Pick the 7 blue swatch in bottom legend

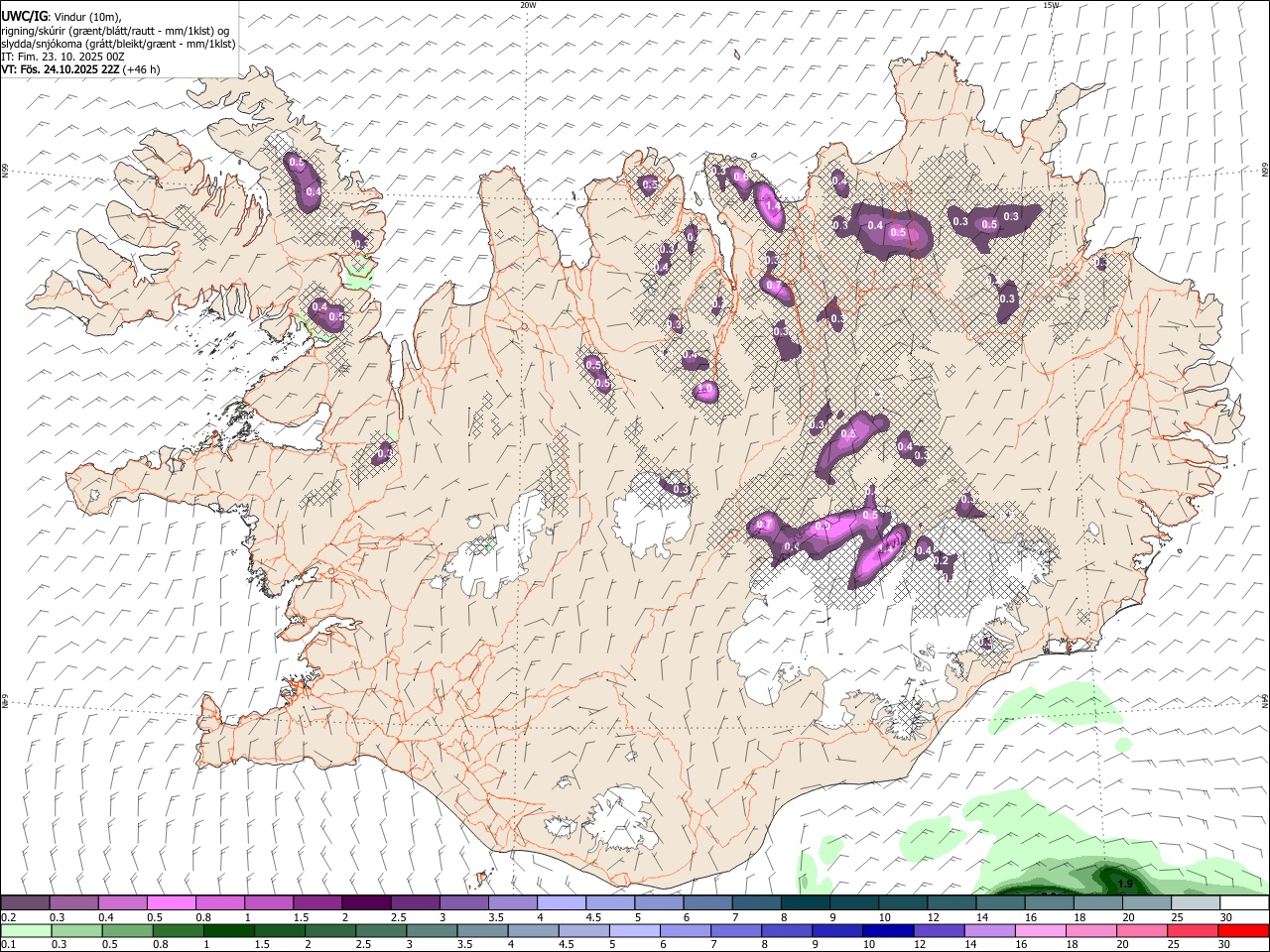[736, 931]
